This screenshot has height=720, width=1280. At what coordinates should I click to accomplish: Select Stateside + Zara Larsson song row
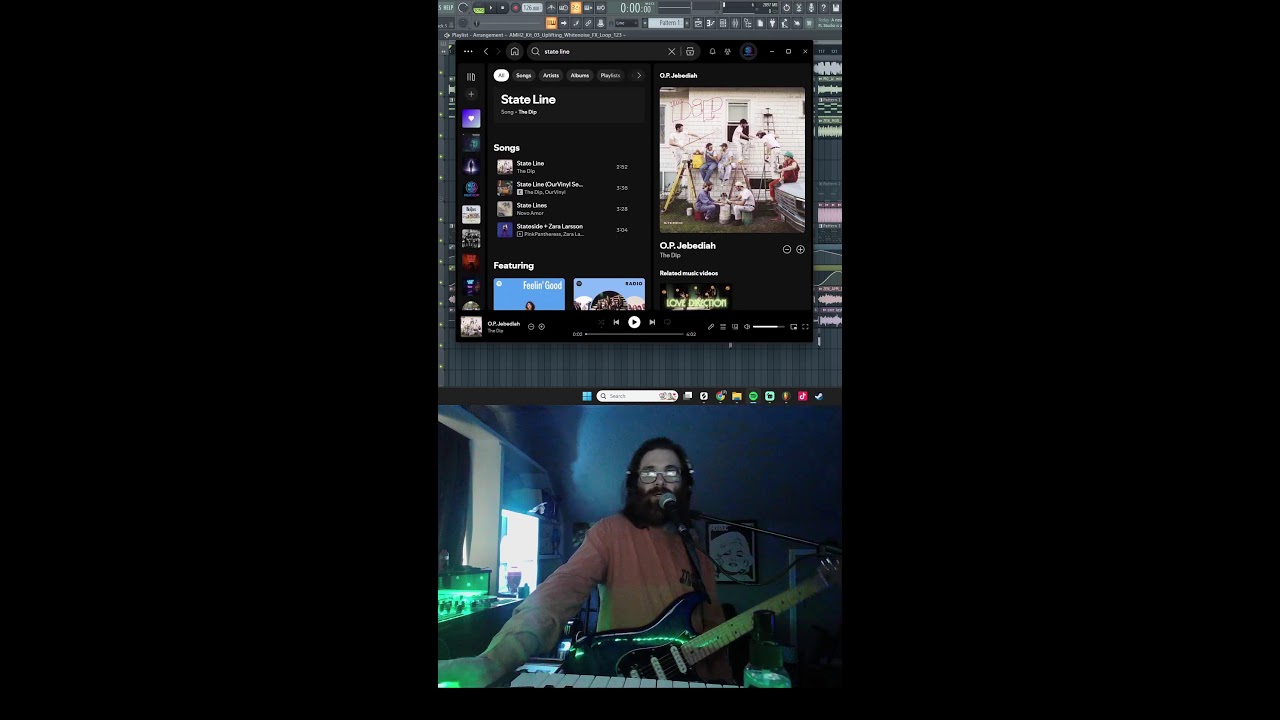point(569,230)
